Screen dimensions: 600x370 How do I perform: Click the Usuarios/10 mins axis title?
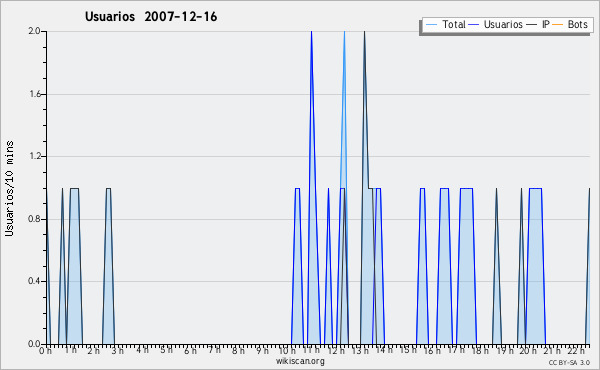click(9, 189)
